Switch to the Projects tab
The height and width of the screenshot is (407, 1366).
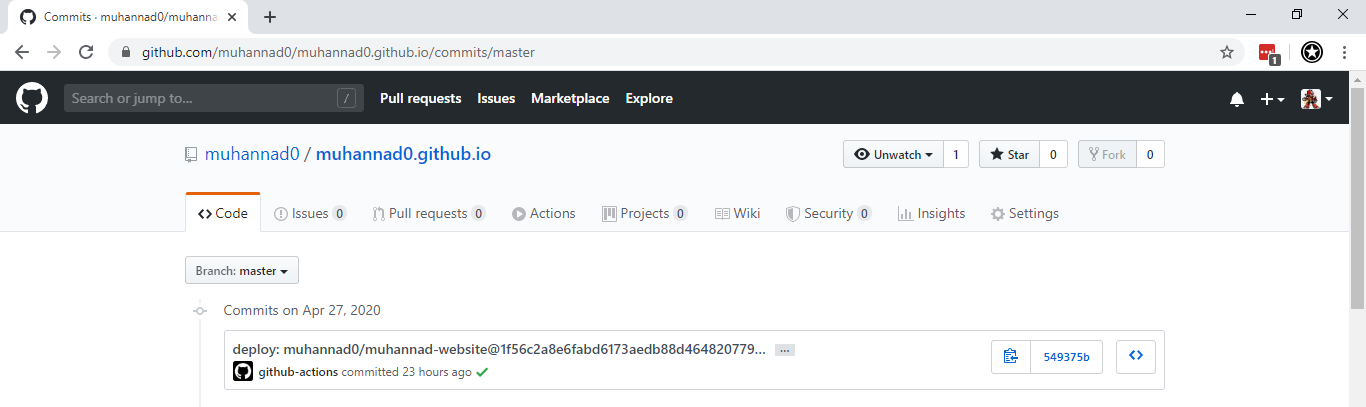pos(645,213)
